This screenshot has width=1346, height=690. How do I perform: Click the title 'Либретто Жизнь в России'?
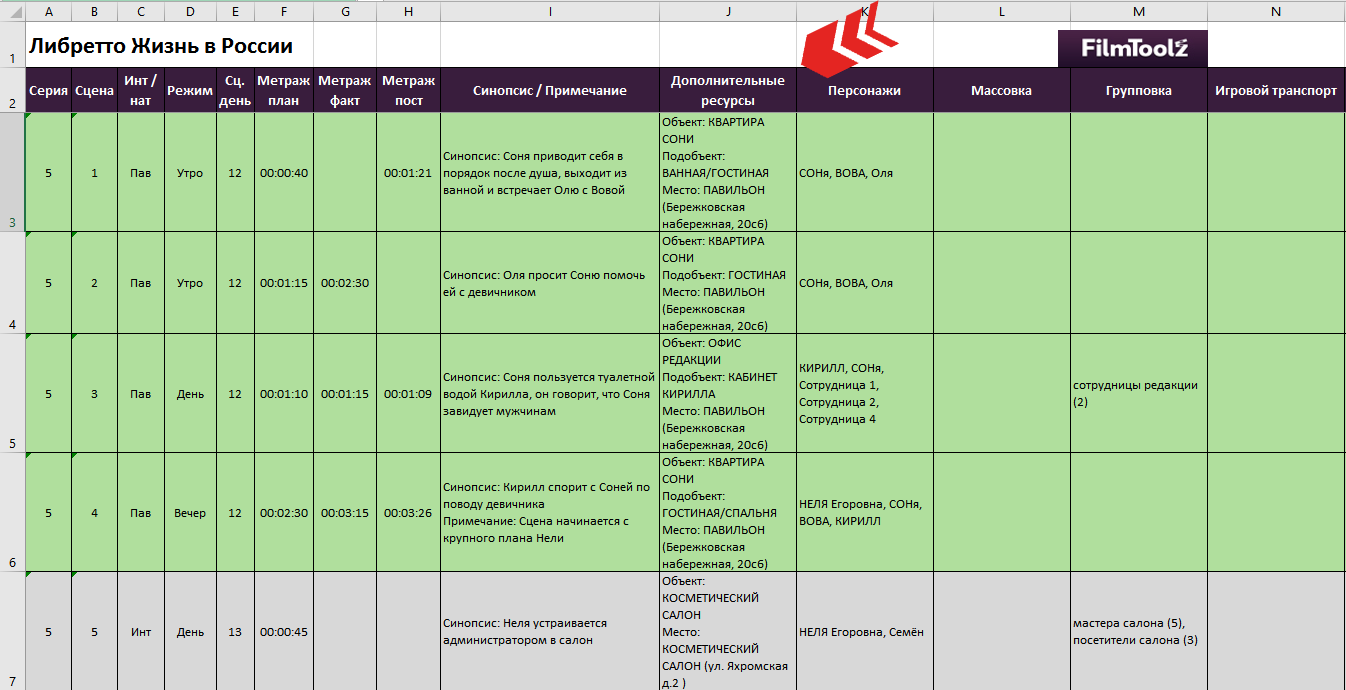click(161, 46)
